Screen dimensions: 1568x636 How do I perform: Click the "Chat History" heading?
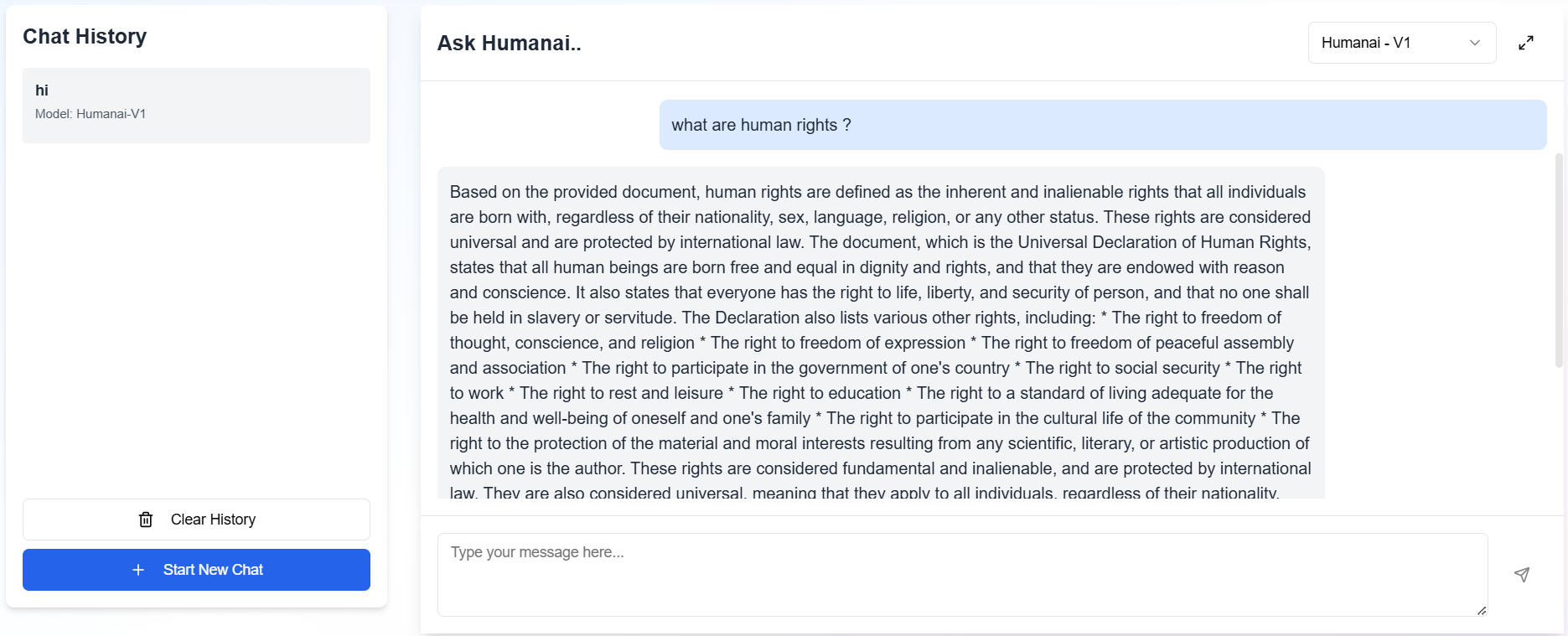click(x=85, y=36)
